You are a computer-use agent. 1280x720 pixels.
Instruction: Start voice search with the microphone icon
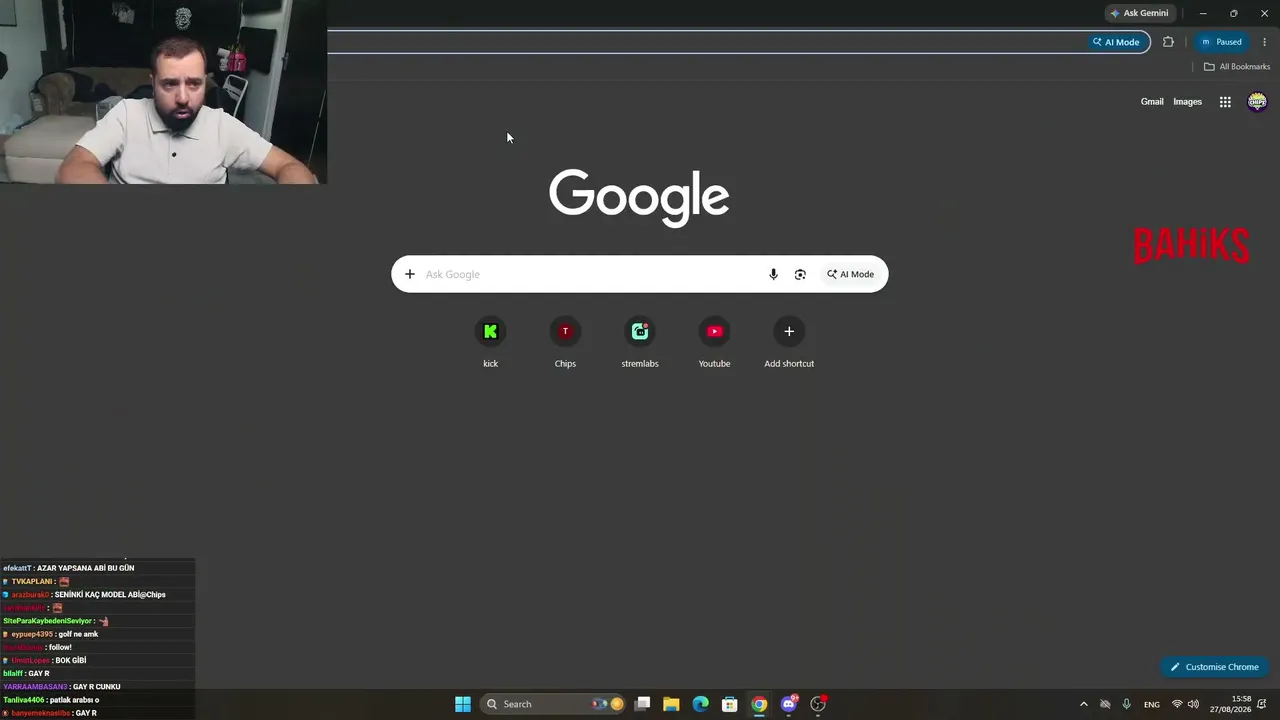click(773, 274)
